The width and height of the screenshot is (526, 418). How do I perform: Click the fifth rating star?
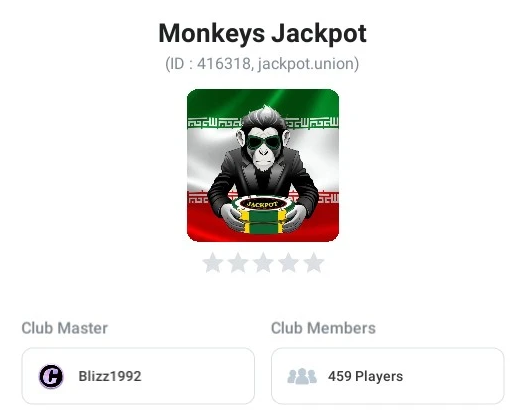[x=313, y=263]
